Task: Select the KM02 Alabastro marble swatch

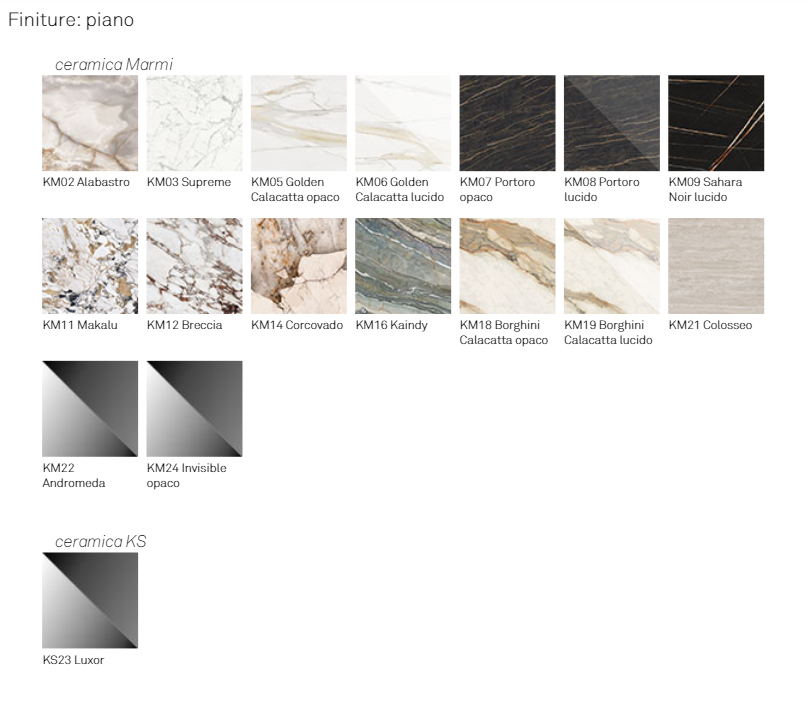Action: click(90, 123)
